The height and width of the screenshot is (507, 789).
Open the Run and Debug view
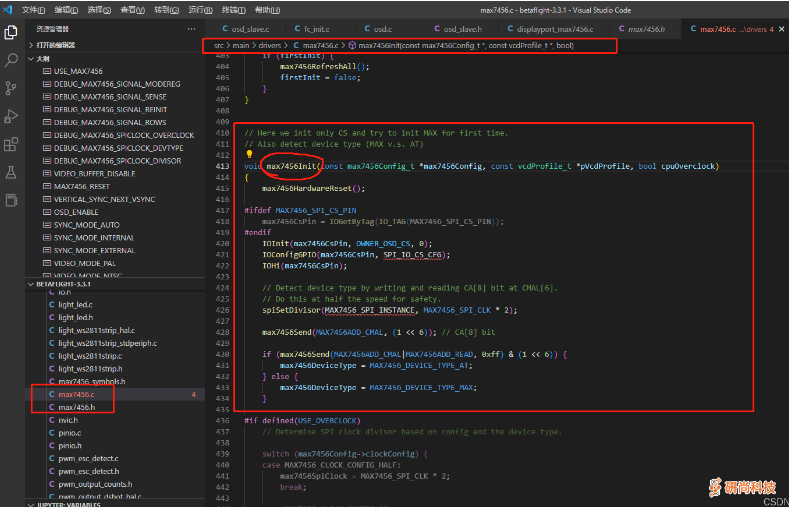point(12,116)
